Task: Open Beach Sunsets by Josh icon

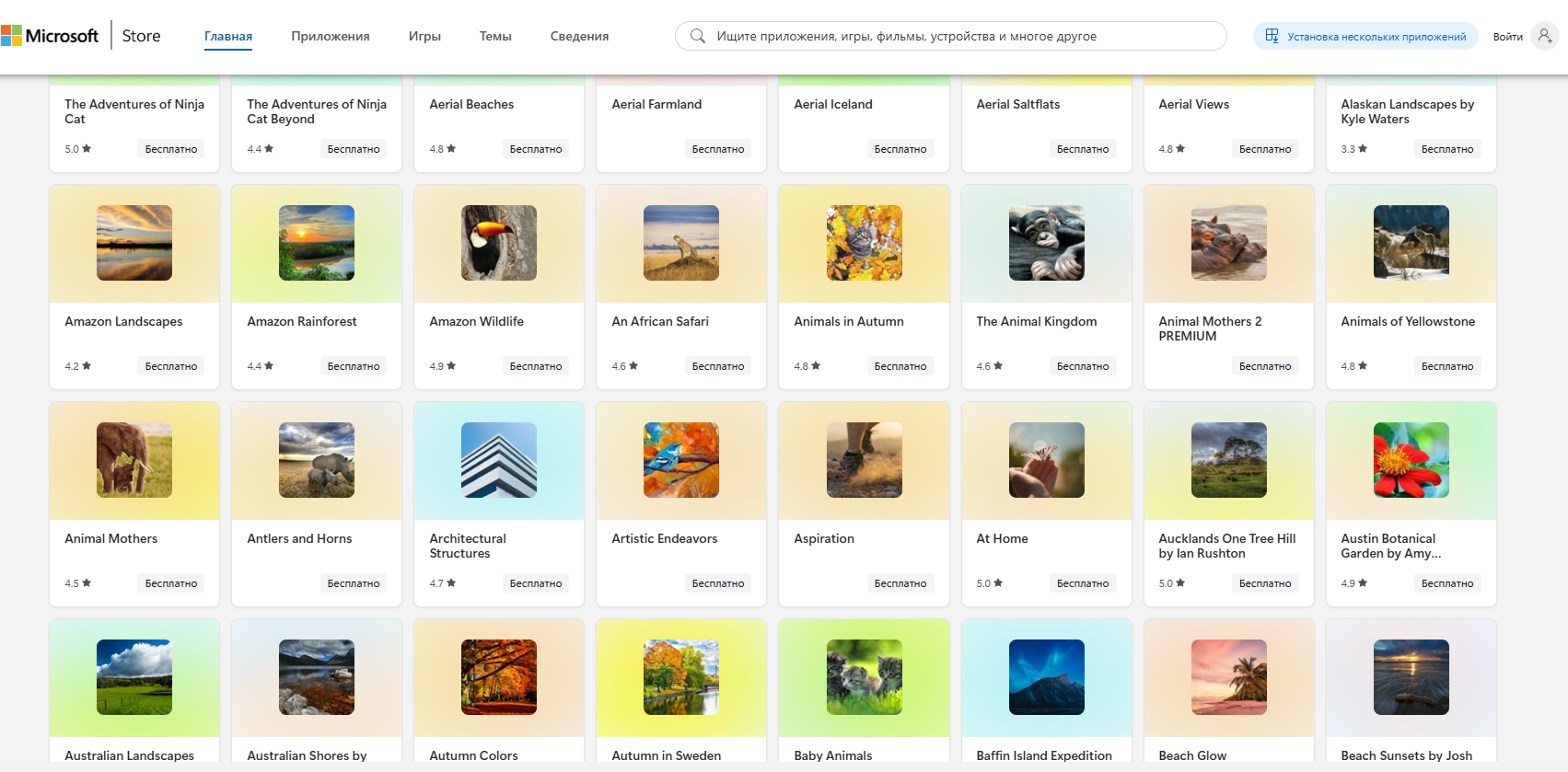Action: click(1411, 677)
